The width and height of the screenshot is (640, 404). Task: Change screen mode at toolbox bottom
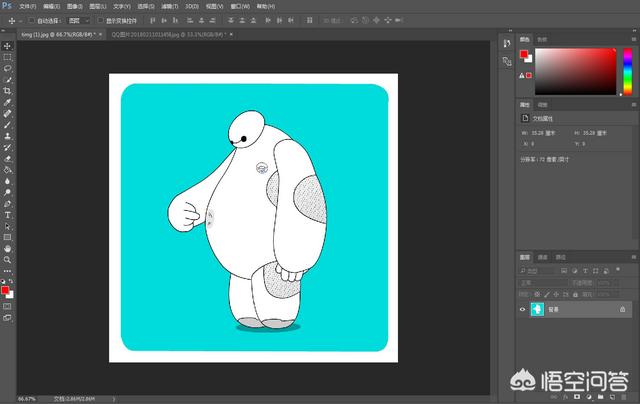[7, 317]
